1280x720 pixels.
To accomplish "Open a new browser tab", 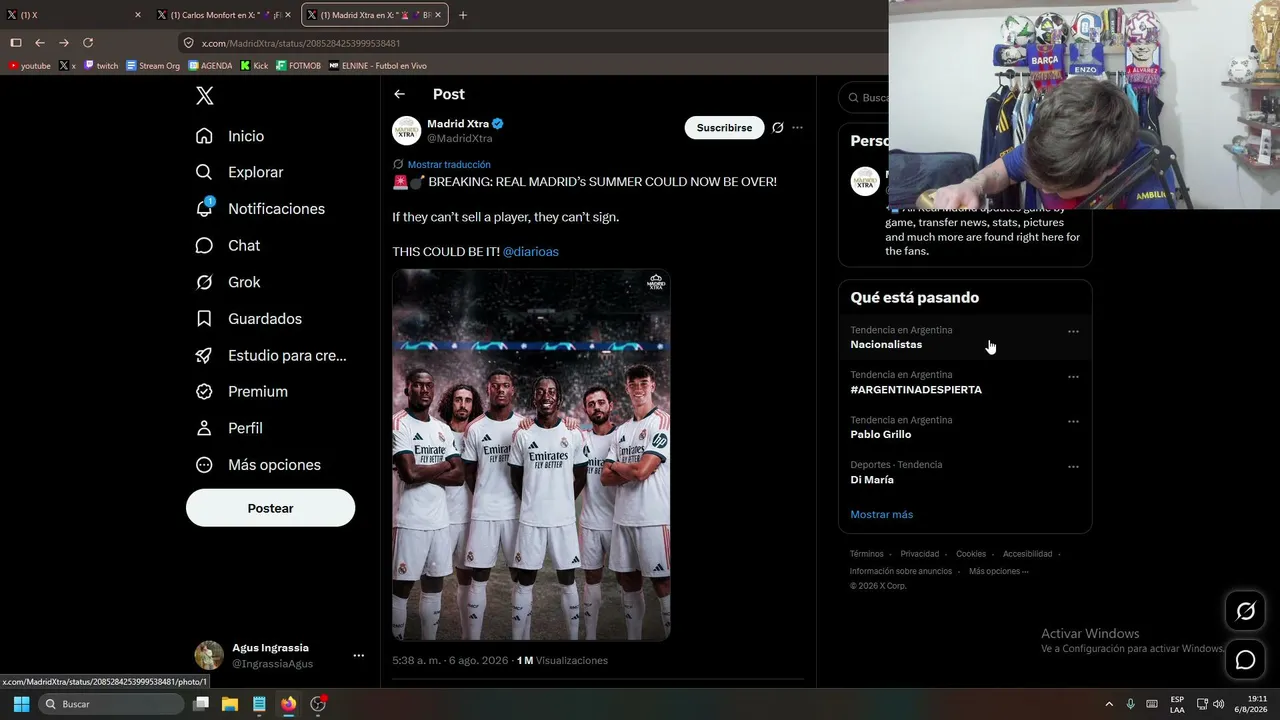I will point(462,15).
